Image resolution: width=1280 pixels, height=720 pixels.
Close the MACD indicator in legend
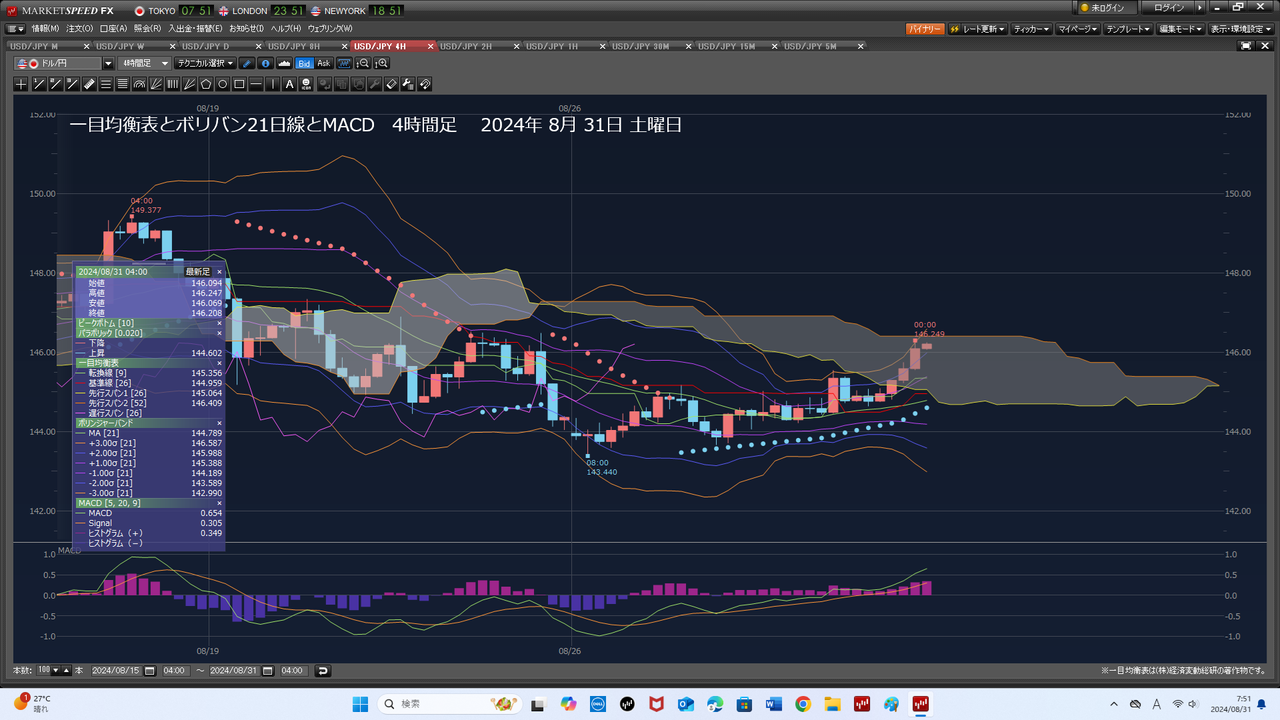pos(219,503)
